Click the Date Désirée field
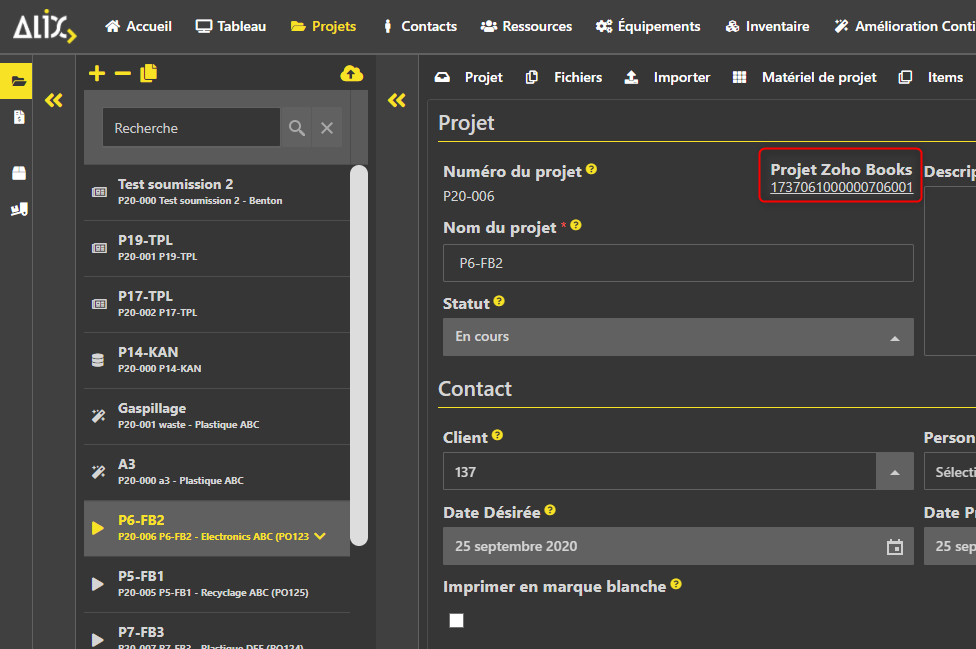The height and width of the screenshot is (649, 976). [x=678, y=546]
